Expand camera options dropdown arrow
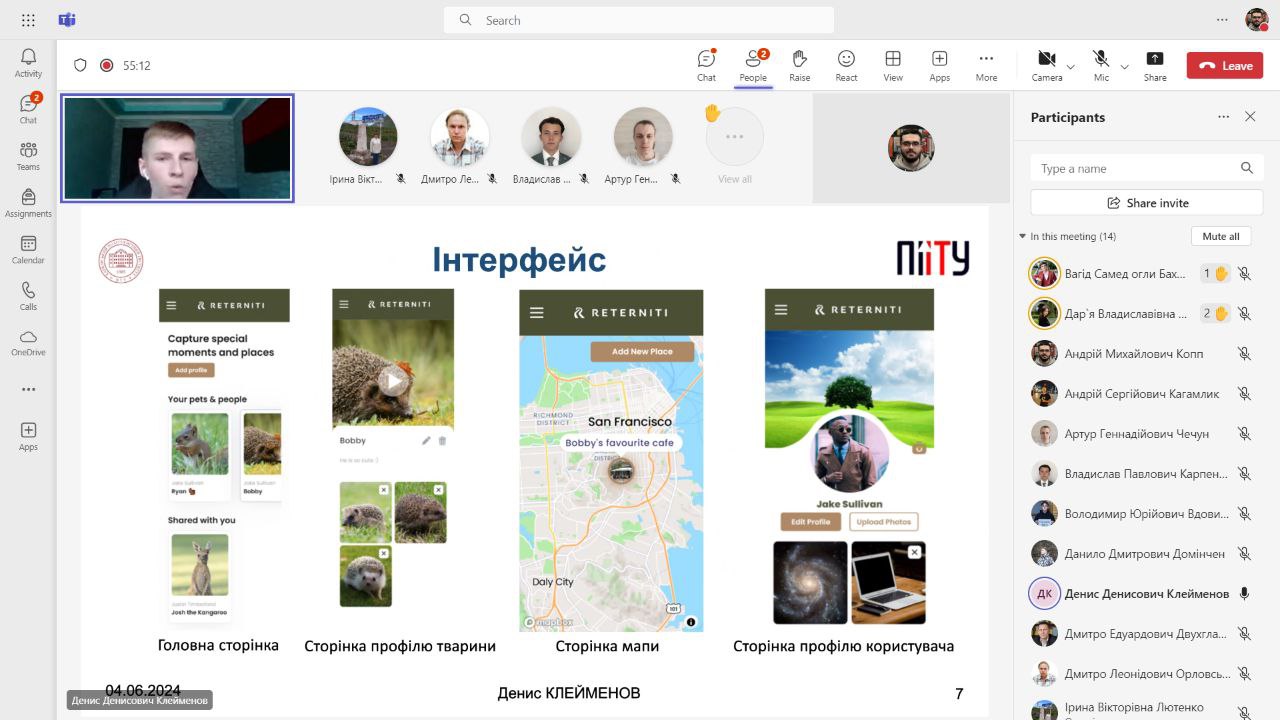This screenshot has height=720, width=1280. [x=1071, y=67]
